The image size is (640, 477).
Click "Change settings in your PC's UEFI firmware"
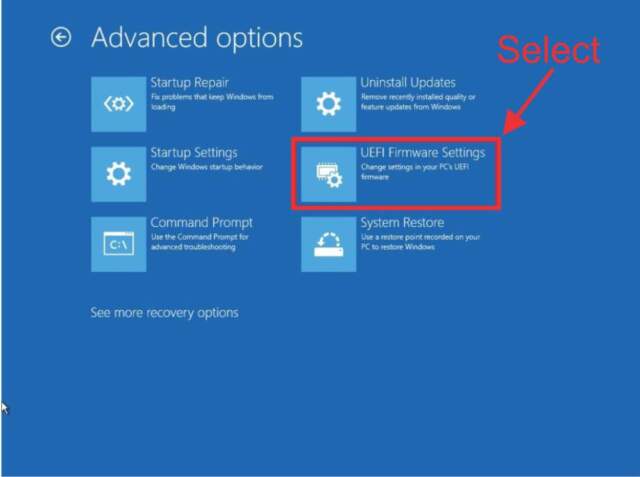click(x=415, y=172)
